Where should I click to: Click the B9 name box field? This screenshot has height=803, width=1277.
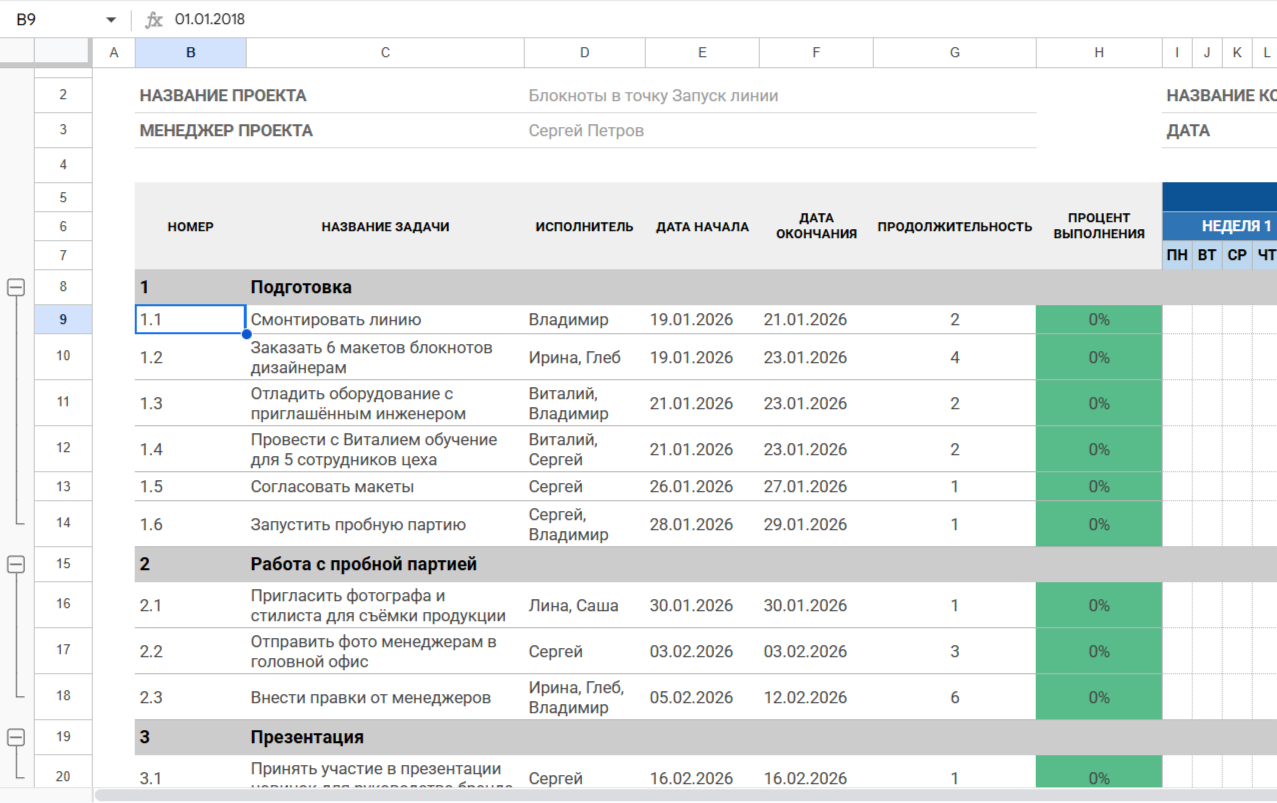tap(55, 20)
